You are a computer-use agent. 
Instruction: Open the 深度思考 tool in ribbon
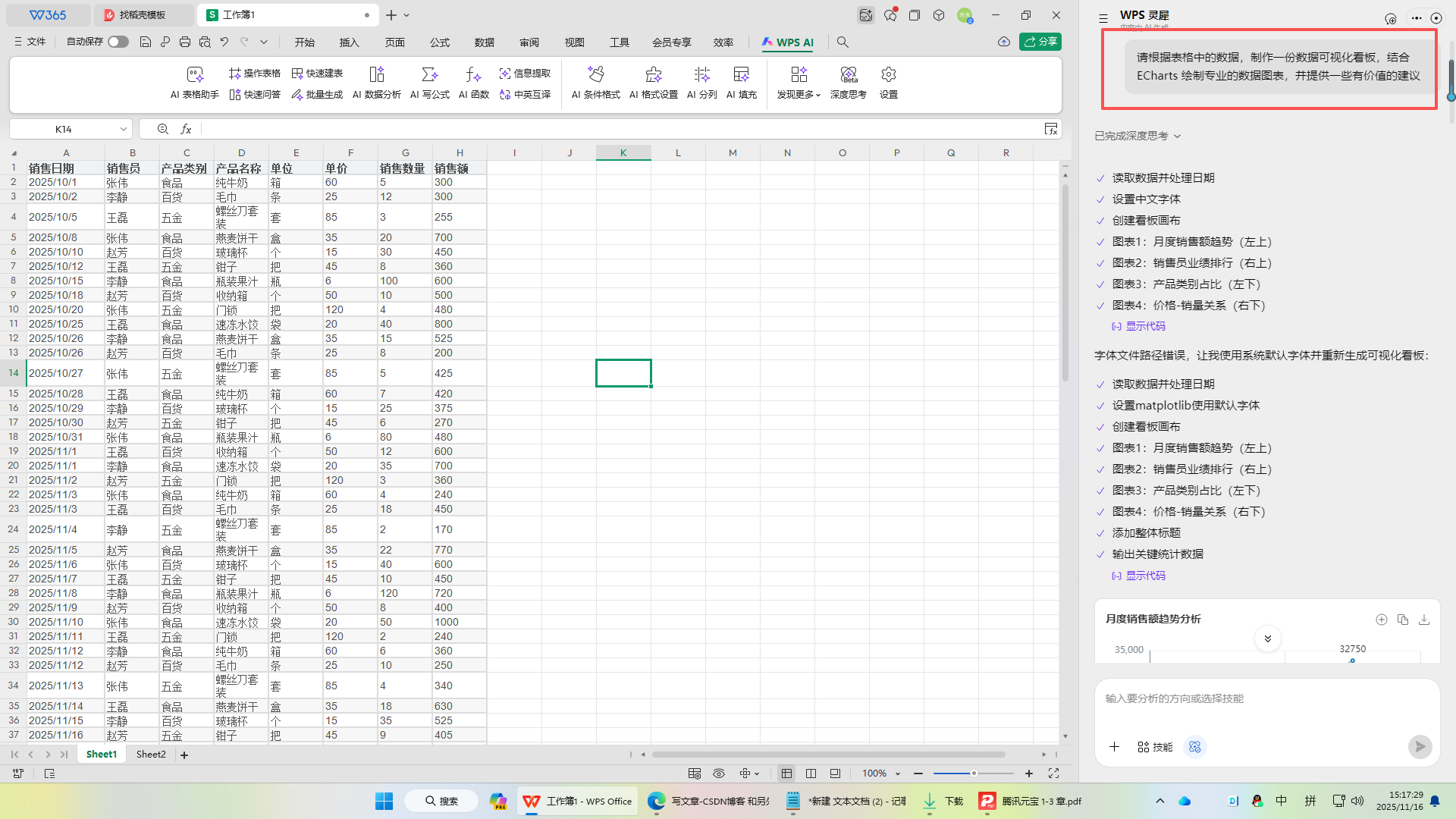[x=848, y=75]
